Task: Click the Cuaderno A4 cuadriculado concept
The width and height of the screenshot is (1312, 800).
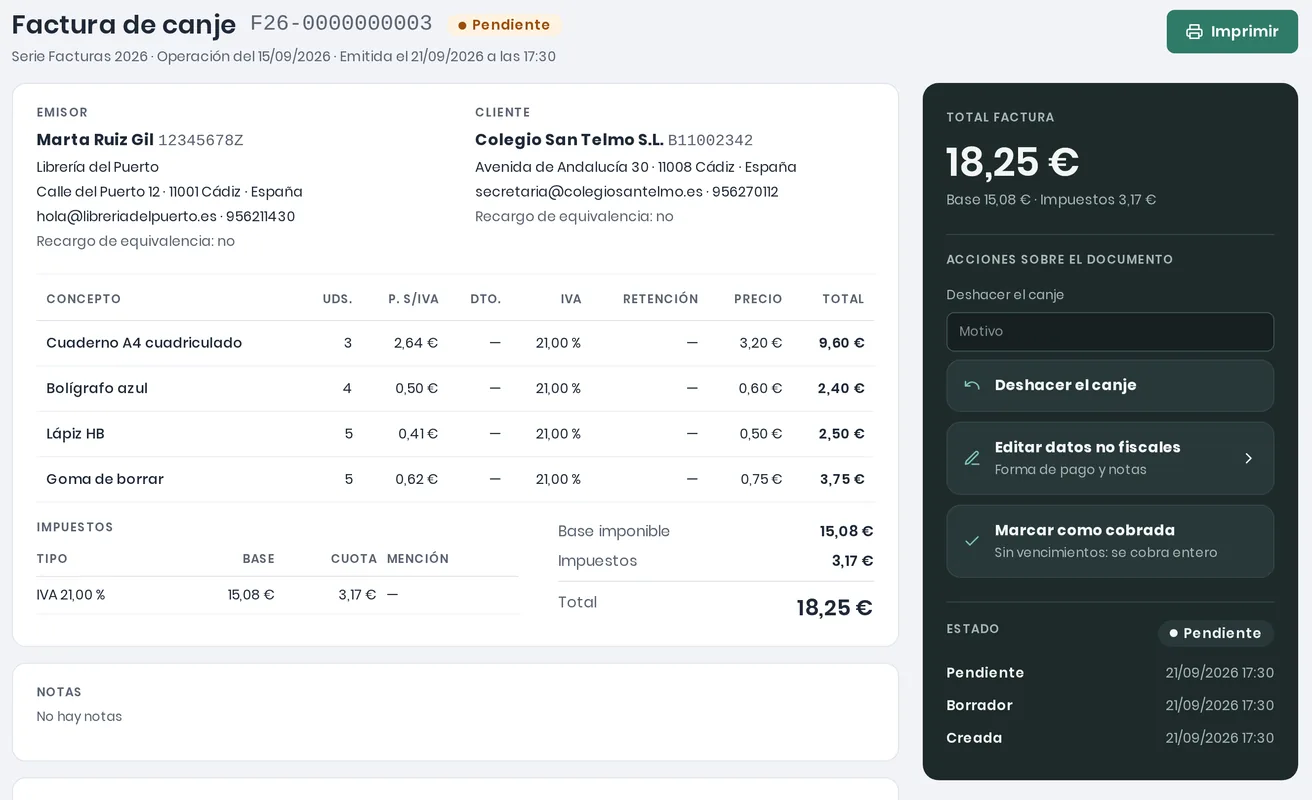Action: (144, 343)
